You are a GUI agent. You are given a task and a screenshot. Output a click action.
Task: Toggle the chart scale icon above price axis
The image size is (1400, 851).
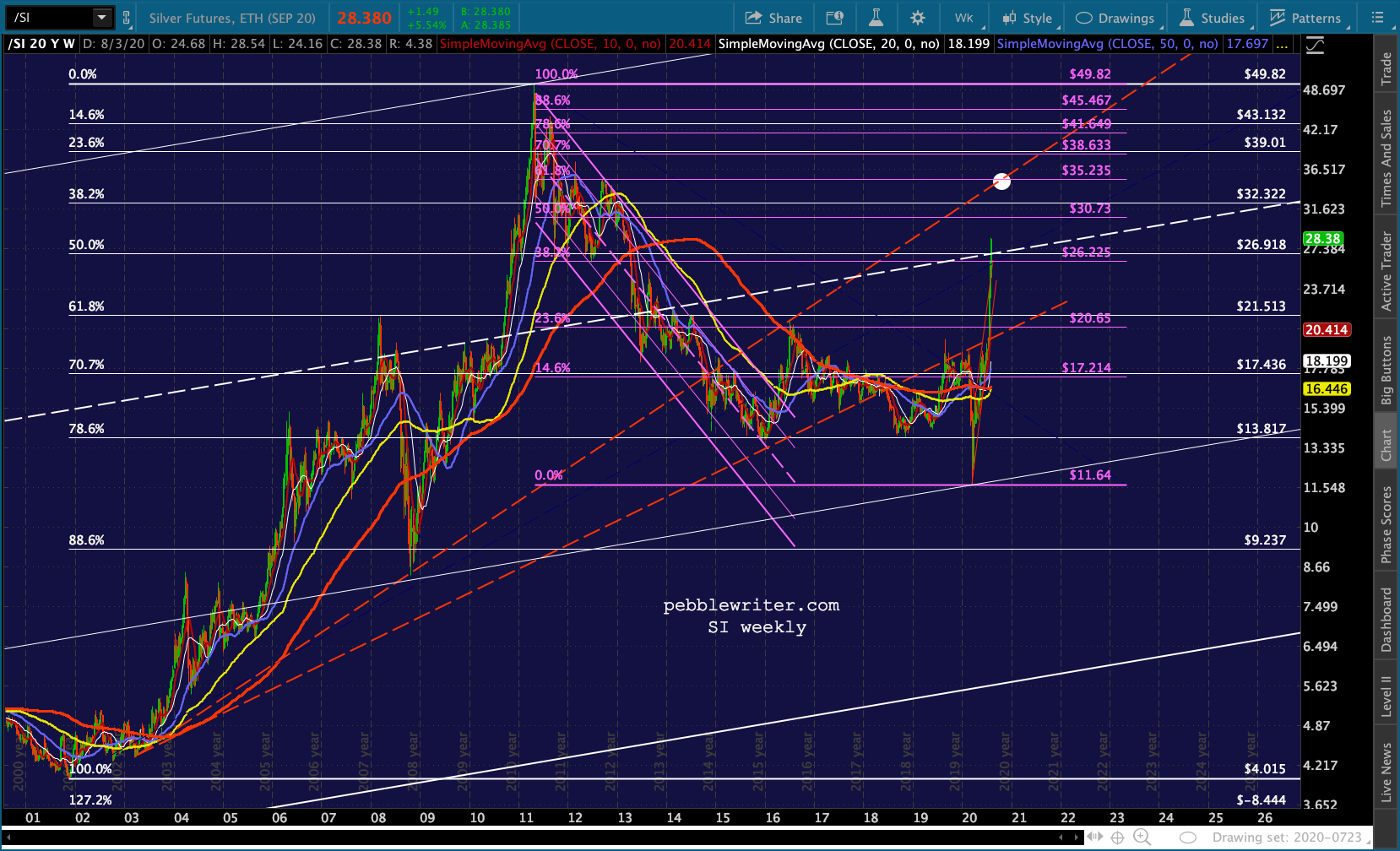click(x=1315, y=45)
